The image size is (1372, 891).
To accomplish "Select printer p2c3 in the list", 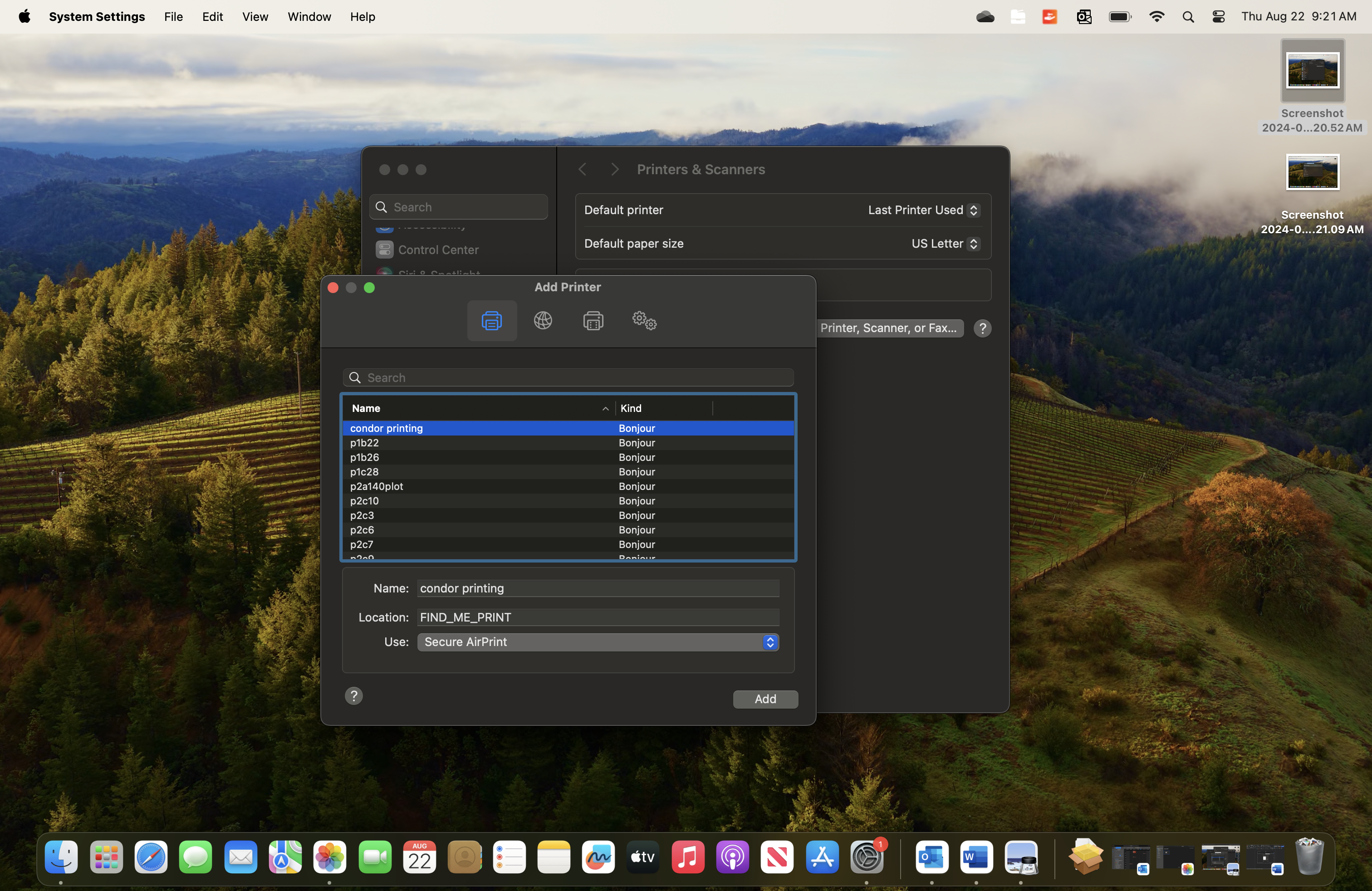I will 568,515.
